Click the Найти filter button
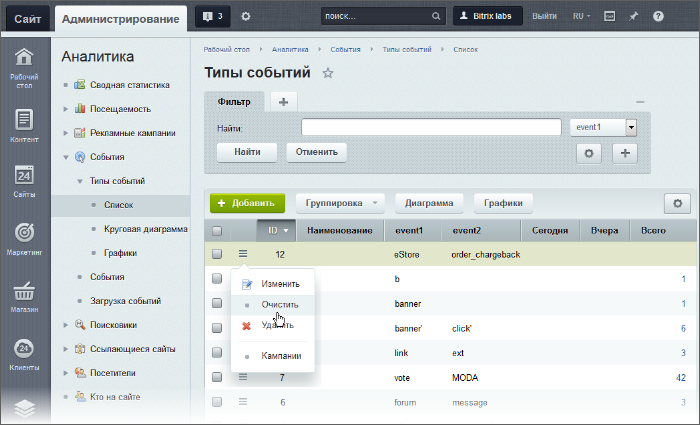 click(x=247, y=152)
